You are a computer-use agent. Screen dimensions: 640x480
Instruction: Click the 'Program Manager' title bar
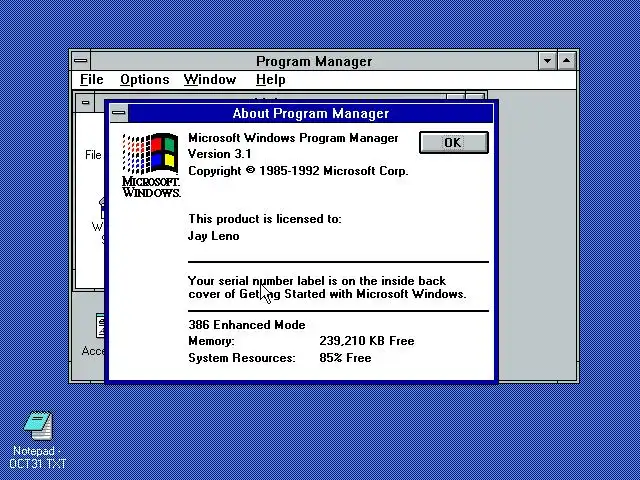pyautogui.click(x=314, y=61)
